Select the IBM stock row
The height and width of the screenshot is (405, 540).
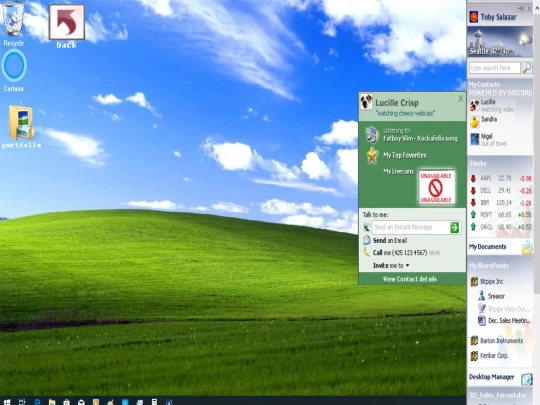pos(501,203)
